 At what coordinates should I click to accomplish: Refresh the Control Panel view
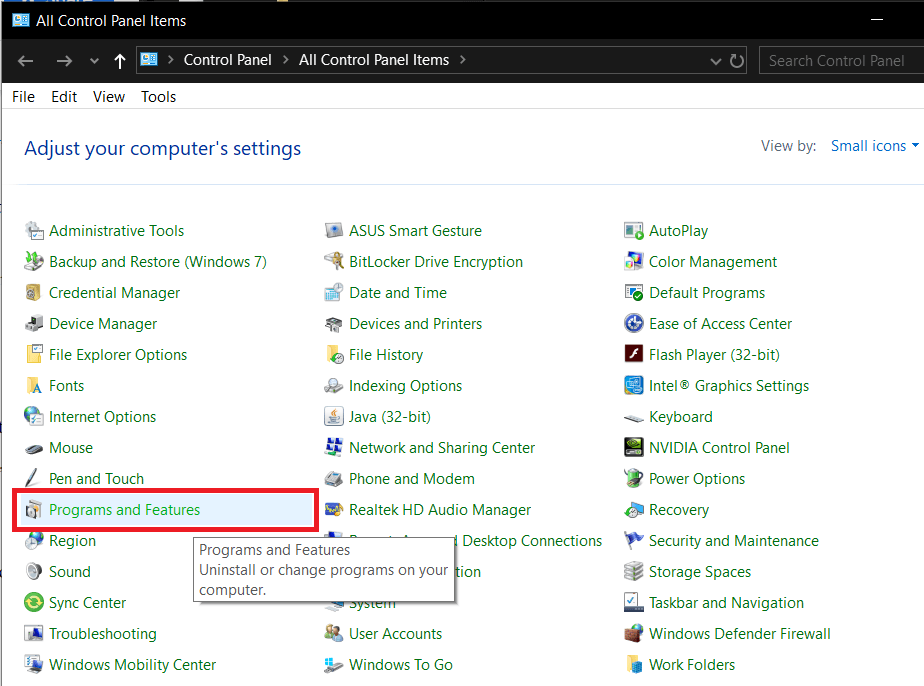(737, 60)
